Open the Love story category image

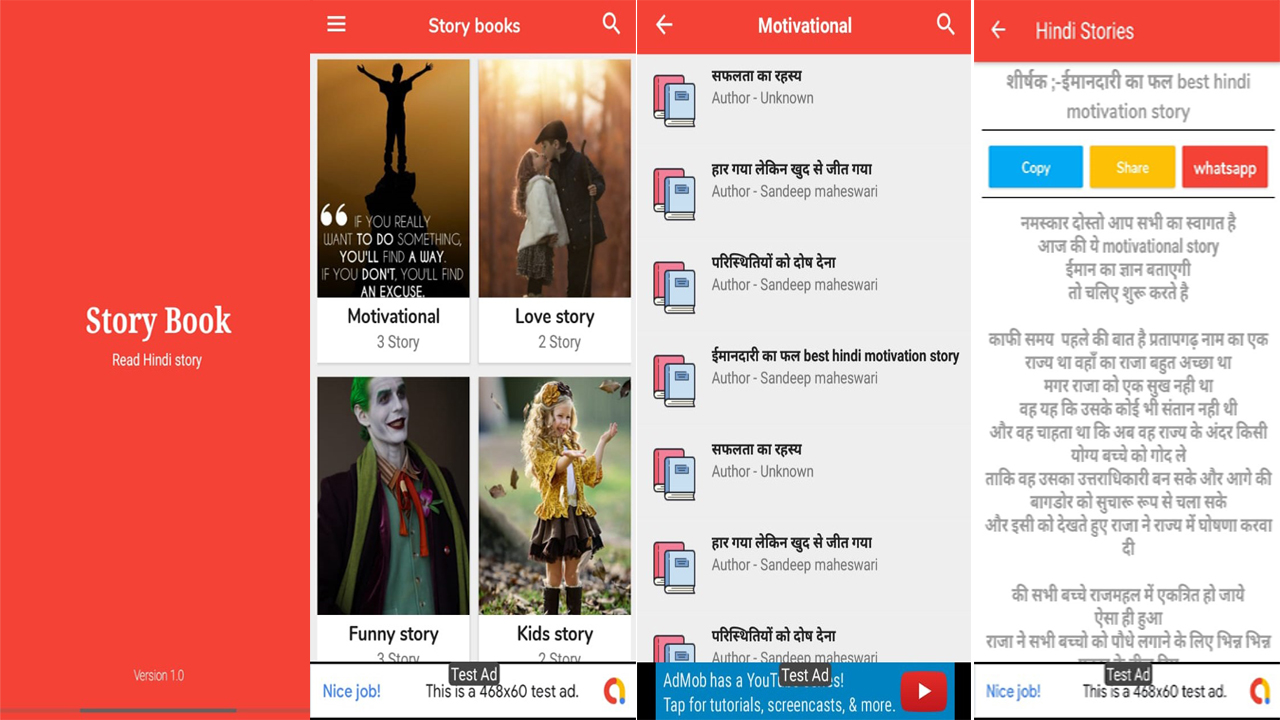(x=554, y=180)
